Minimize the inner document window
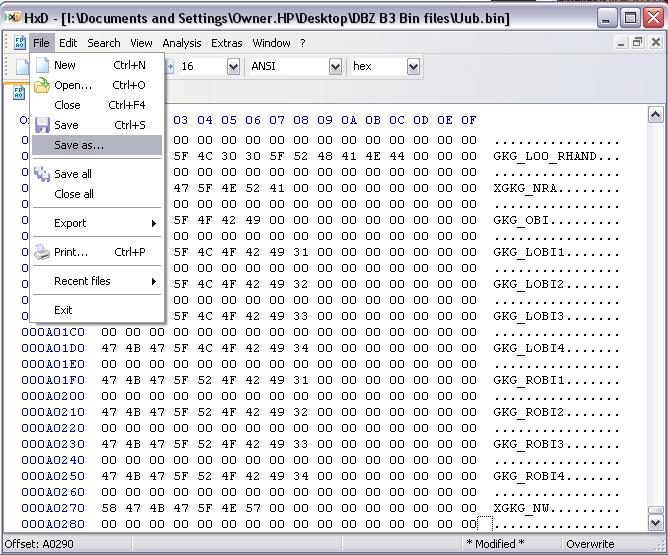 click(x=621, y=43)
